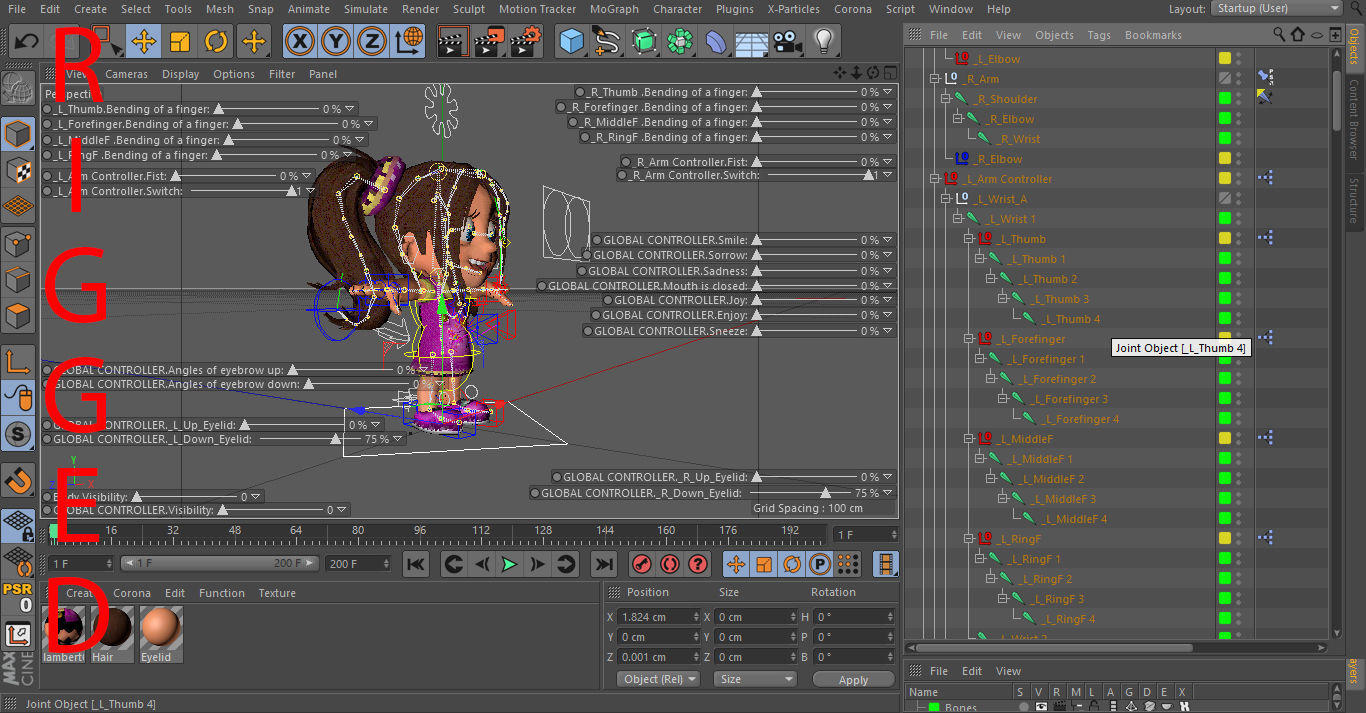Select the Live Selection tool
1366x713 pixels.
(107, 42)
